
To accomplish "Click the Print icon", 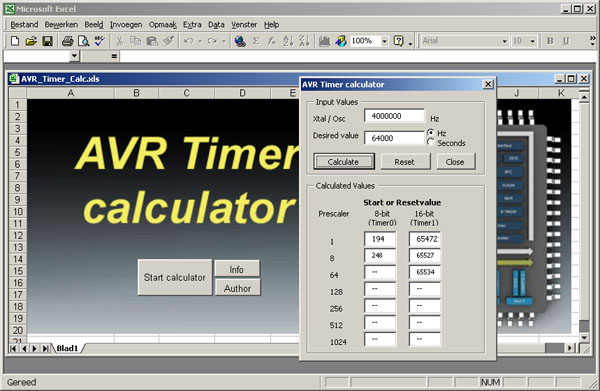I will (x=67, y=41).
